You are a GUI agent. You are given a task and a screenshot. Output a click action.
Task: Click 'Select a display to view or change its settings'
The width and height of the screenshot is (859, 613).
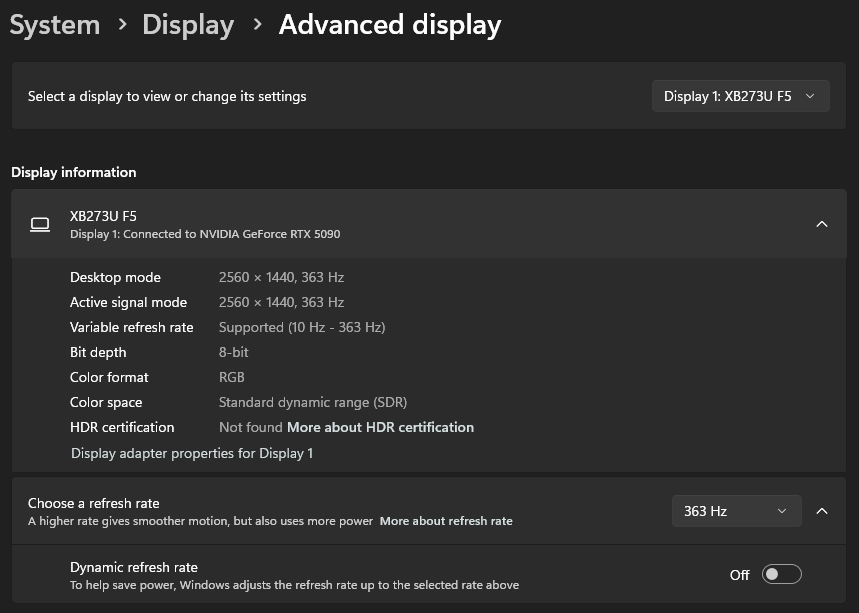click(x=167, y=96)
